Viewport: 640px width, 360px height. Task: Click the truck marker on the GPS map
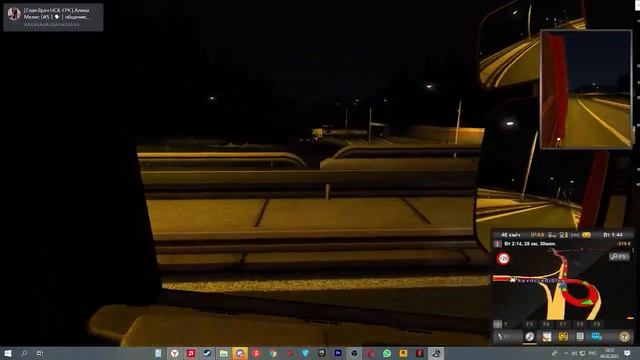click(x=512, y=280)
